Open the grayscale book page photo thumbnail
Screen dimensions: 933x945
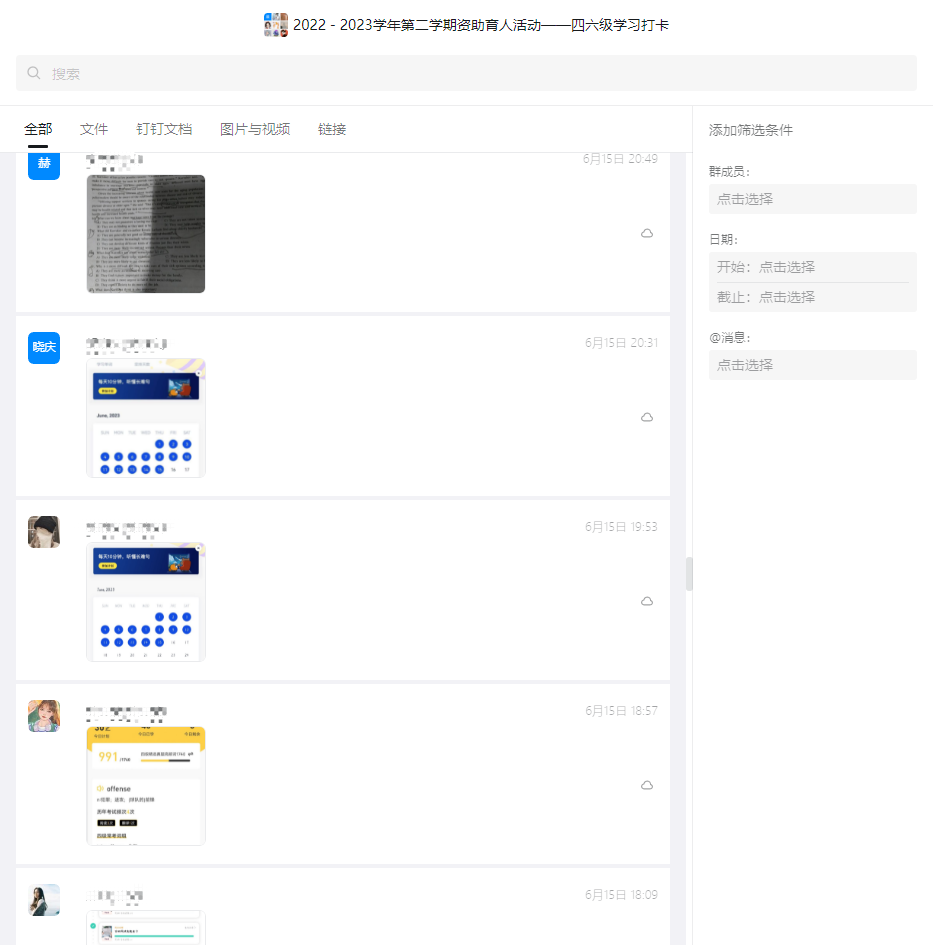coord(146,234)
